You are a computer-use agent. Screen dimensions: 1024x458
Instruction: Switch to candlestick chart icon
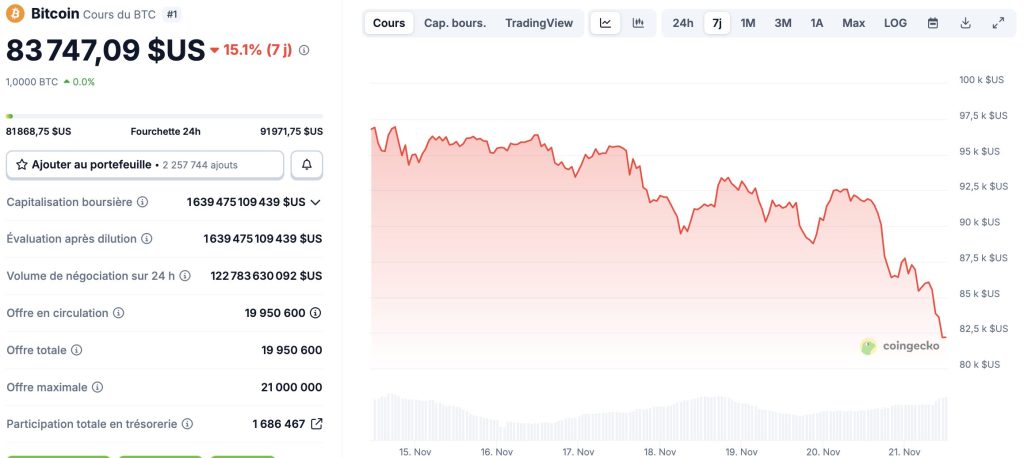[x=638, y=23]
